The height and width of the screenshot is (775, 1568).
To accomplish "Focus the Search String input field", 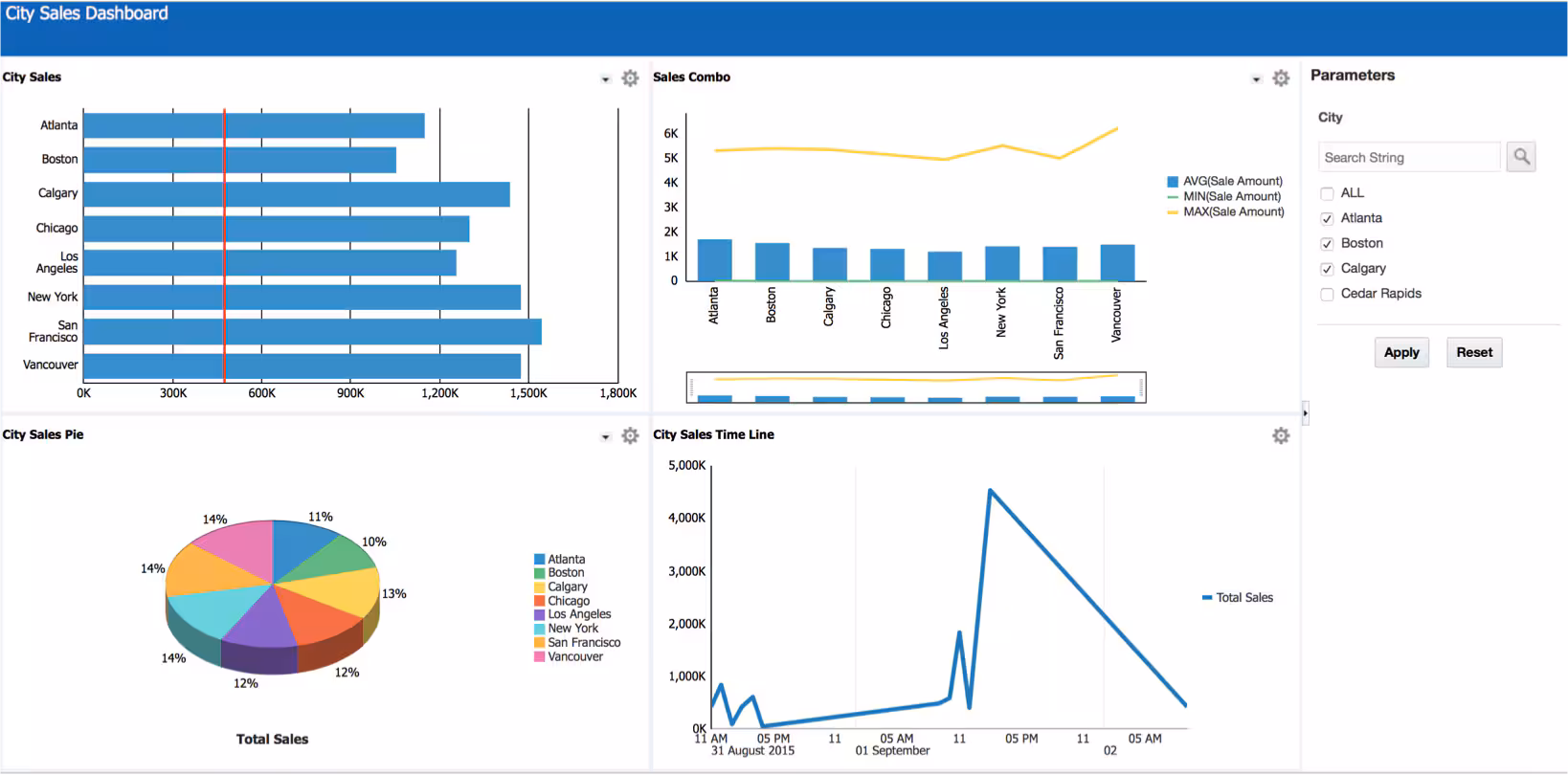I will click(1409, 157).
